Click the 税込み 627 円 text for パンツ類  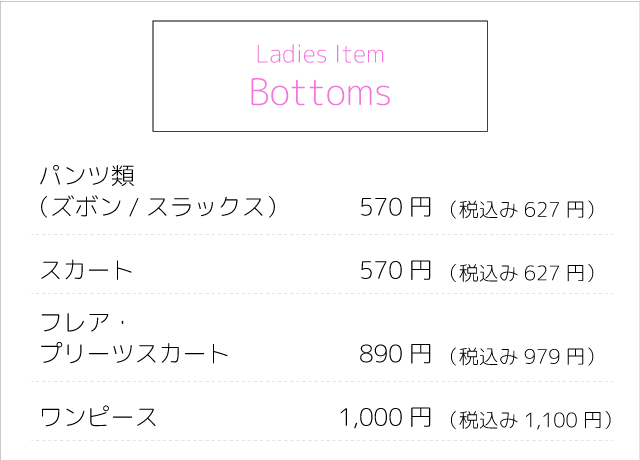tap(523, 210)
